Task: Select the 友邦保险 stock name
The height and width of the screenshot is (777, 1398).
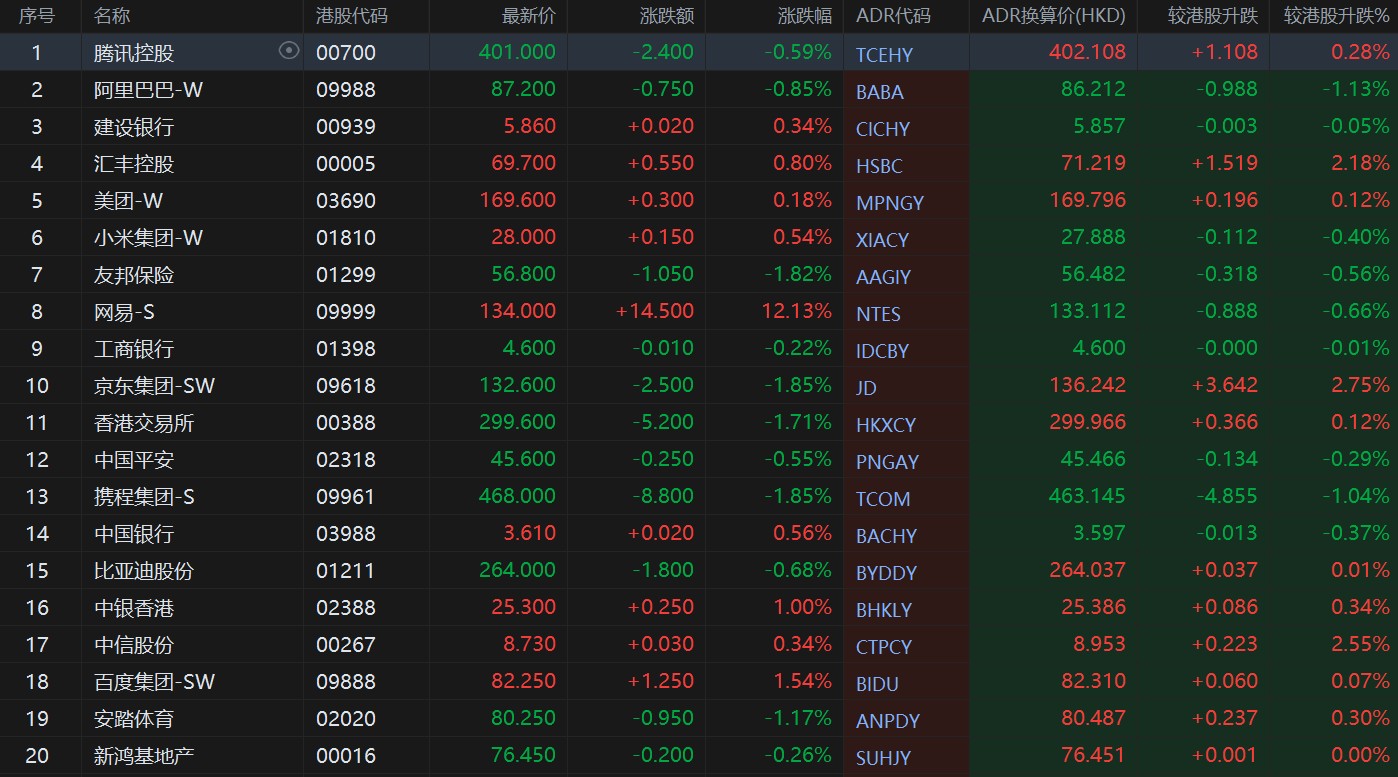Action: pos(134,275)
